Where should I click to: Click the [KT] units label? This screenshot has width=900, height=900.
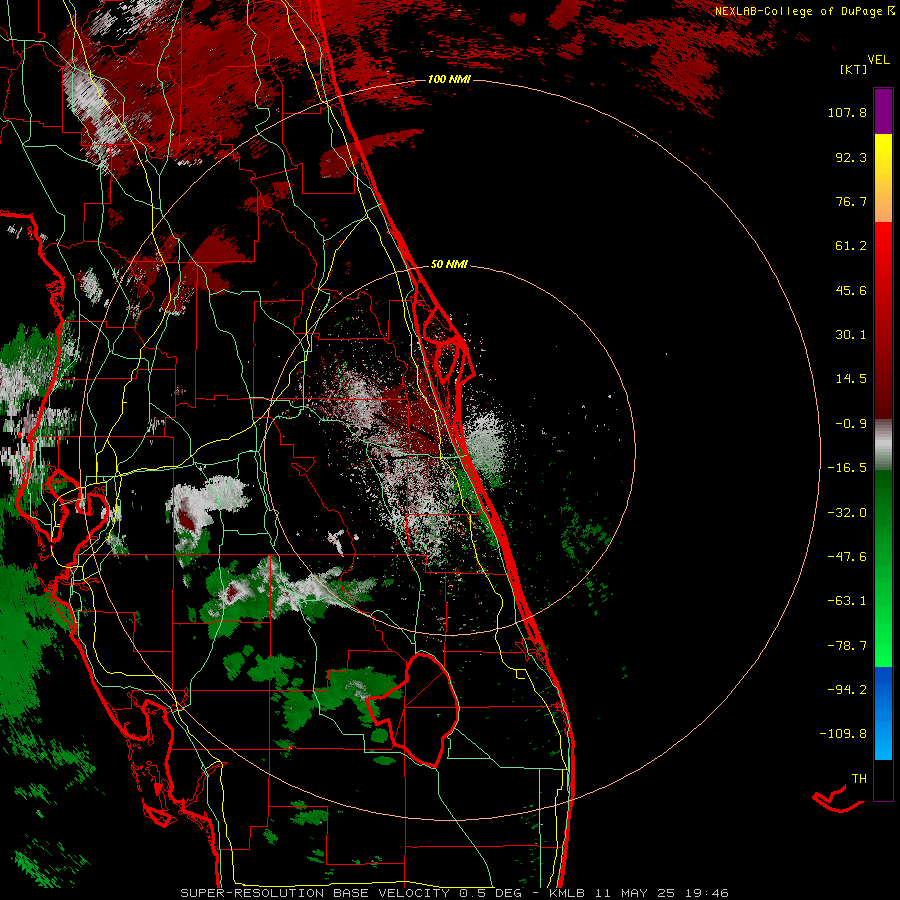(x=854, y=69)
